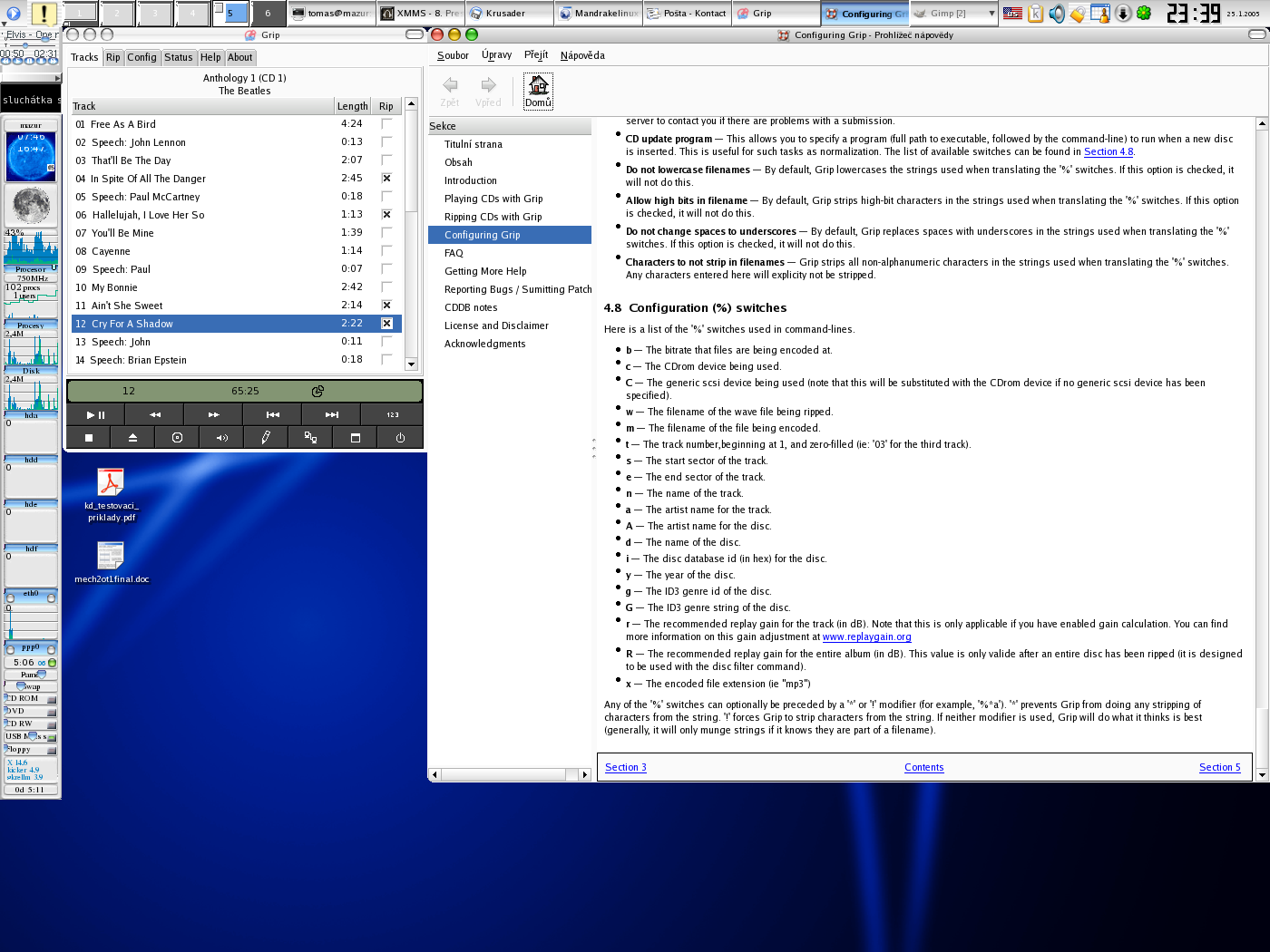
Task: Click track list scrollbar up arrow in Grip
Action: click(411, 103)
